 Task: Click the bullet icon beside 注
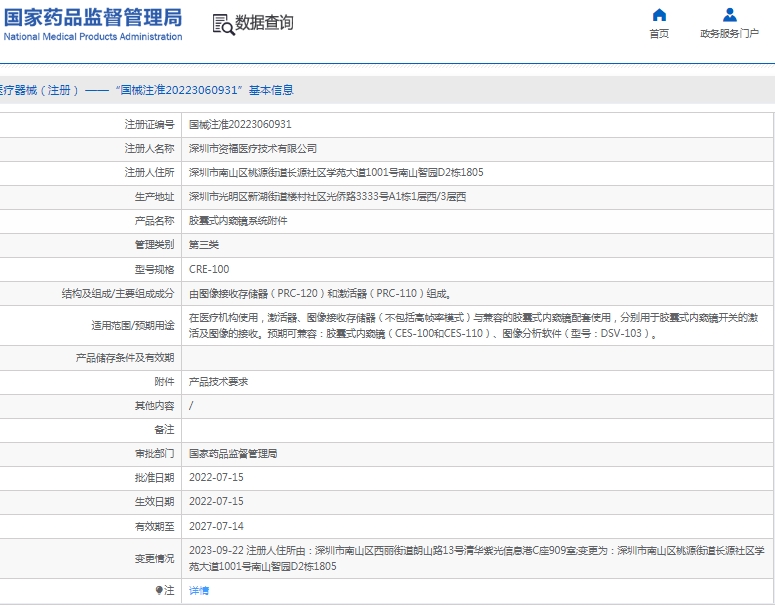coord(159,590)
